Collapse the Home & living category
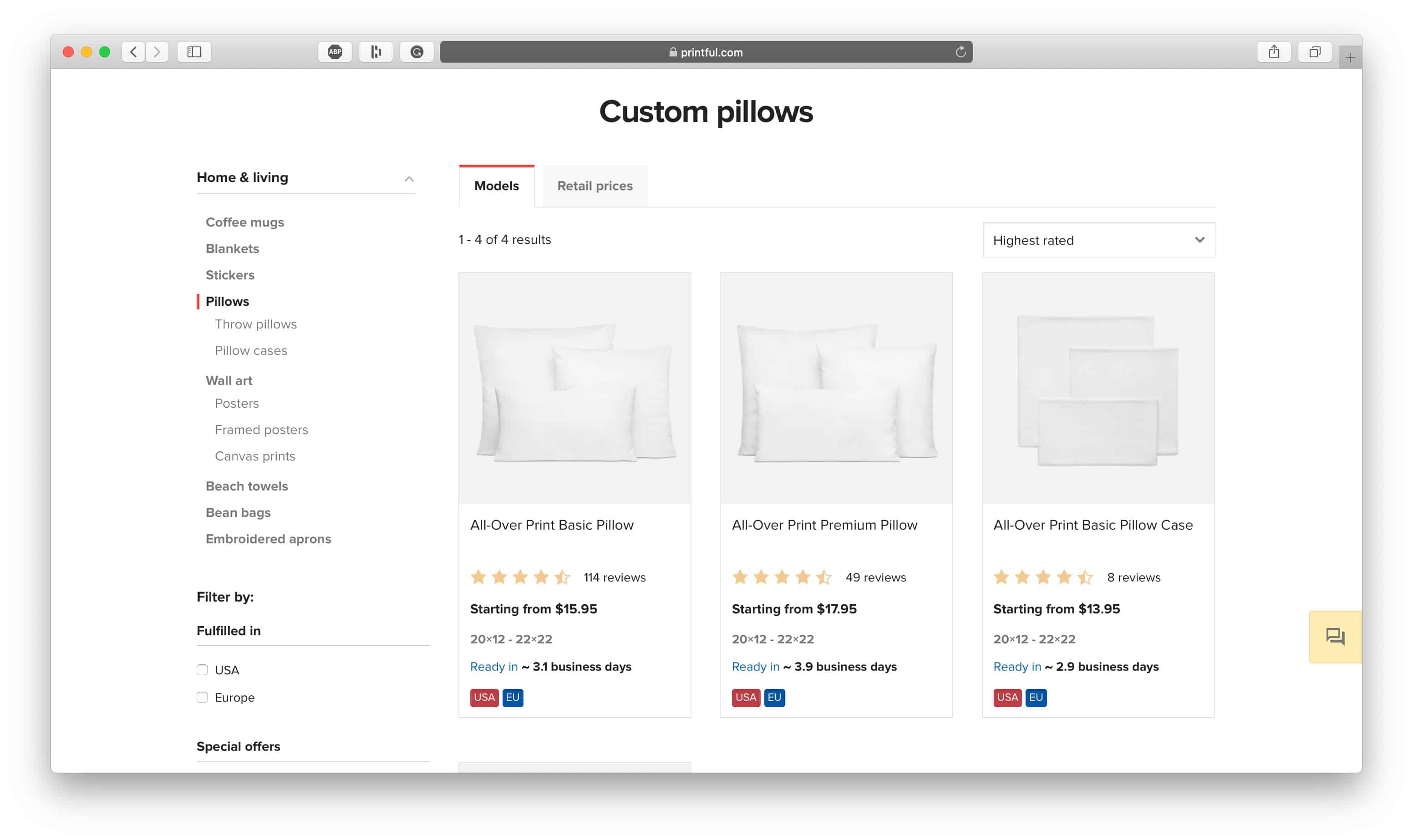This screenshot has height=840, width=1413. coord(409,179)
